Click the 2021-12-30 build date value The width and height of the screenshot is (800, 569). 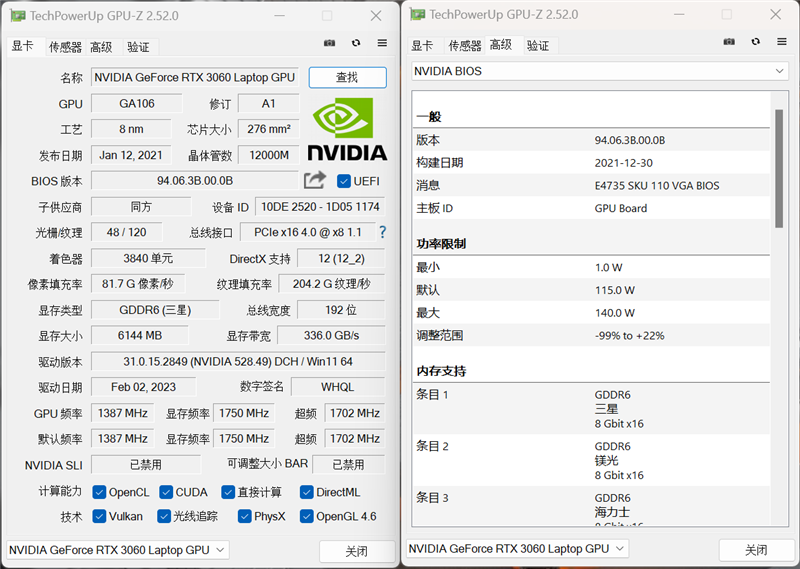pos(623,163)
